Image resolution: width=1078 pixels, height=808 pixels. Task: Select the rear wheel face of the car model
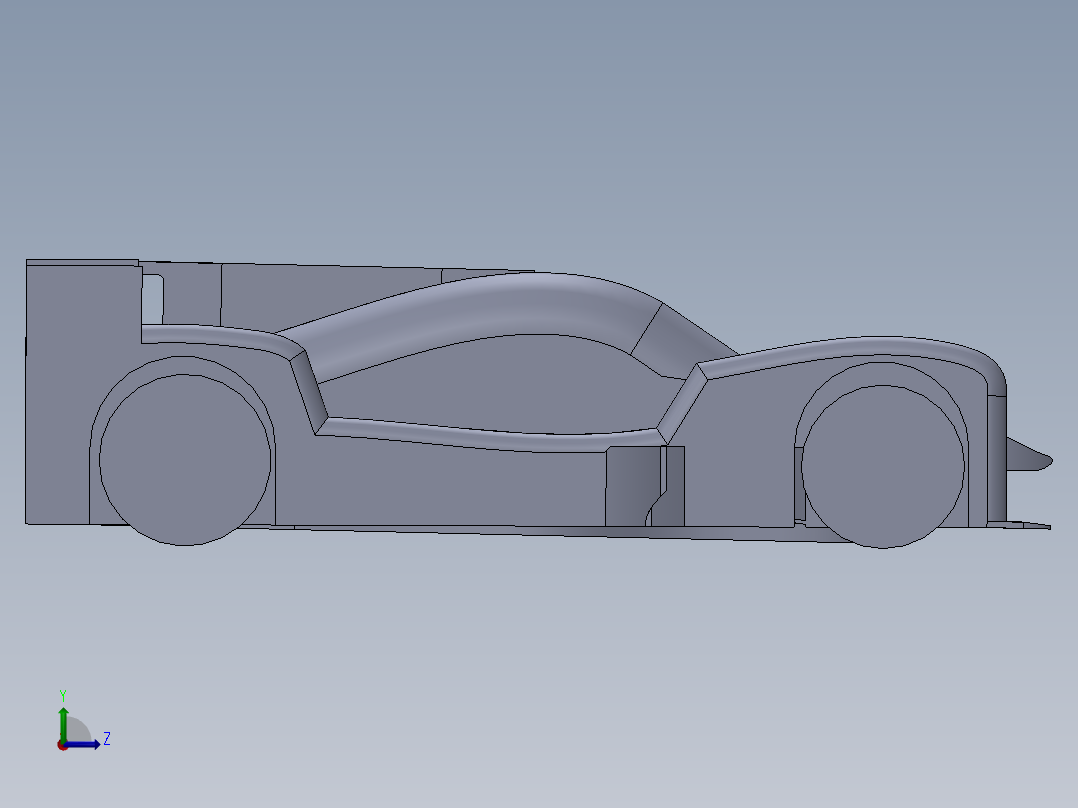point(185,460)
